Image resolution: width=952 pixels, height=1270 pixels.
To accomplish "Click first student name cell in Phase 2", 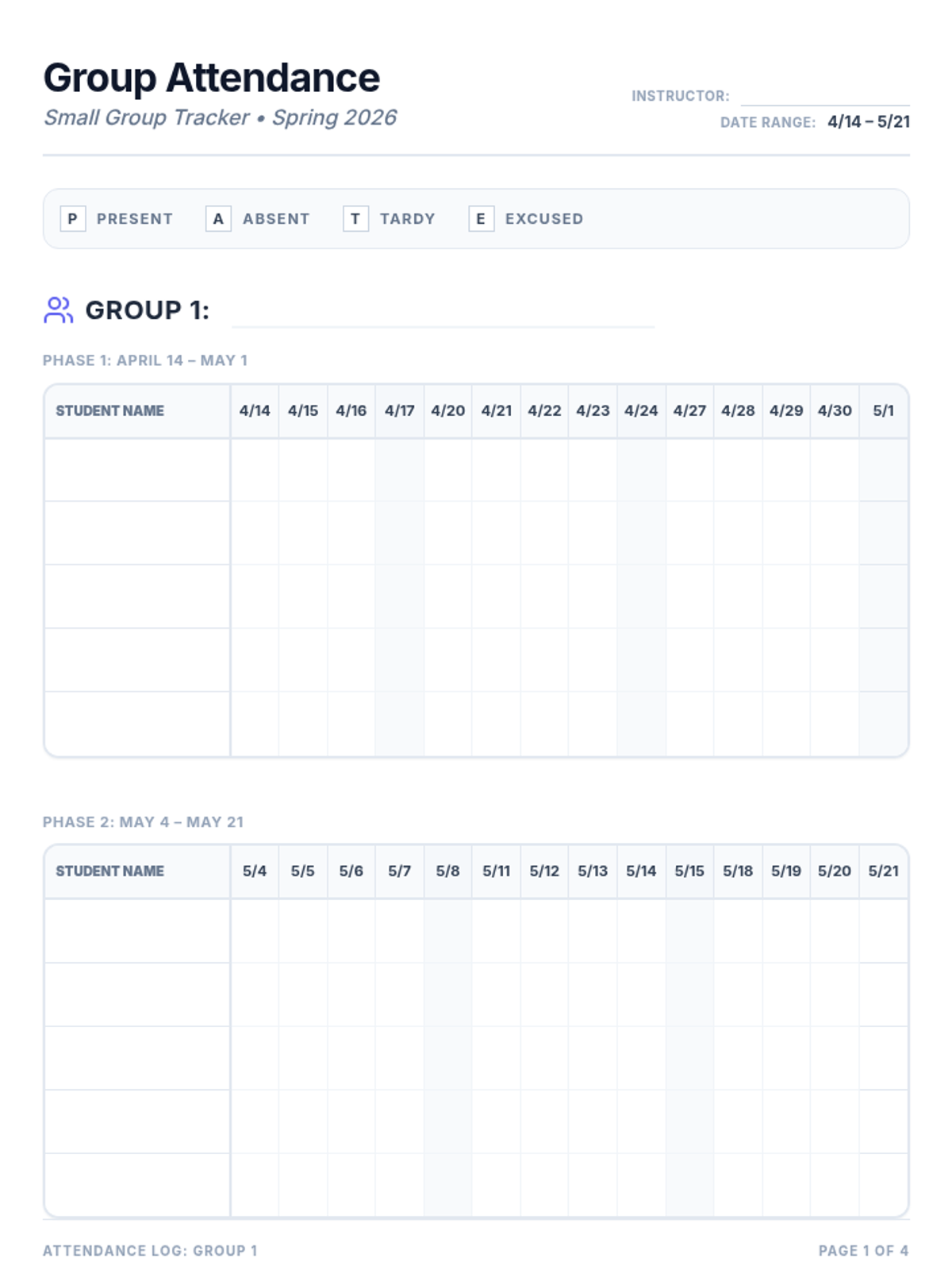I will [137, 931].
